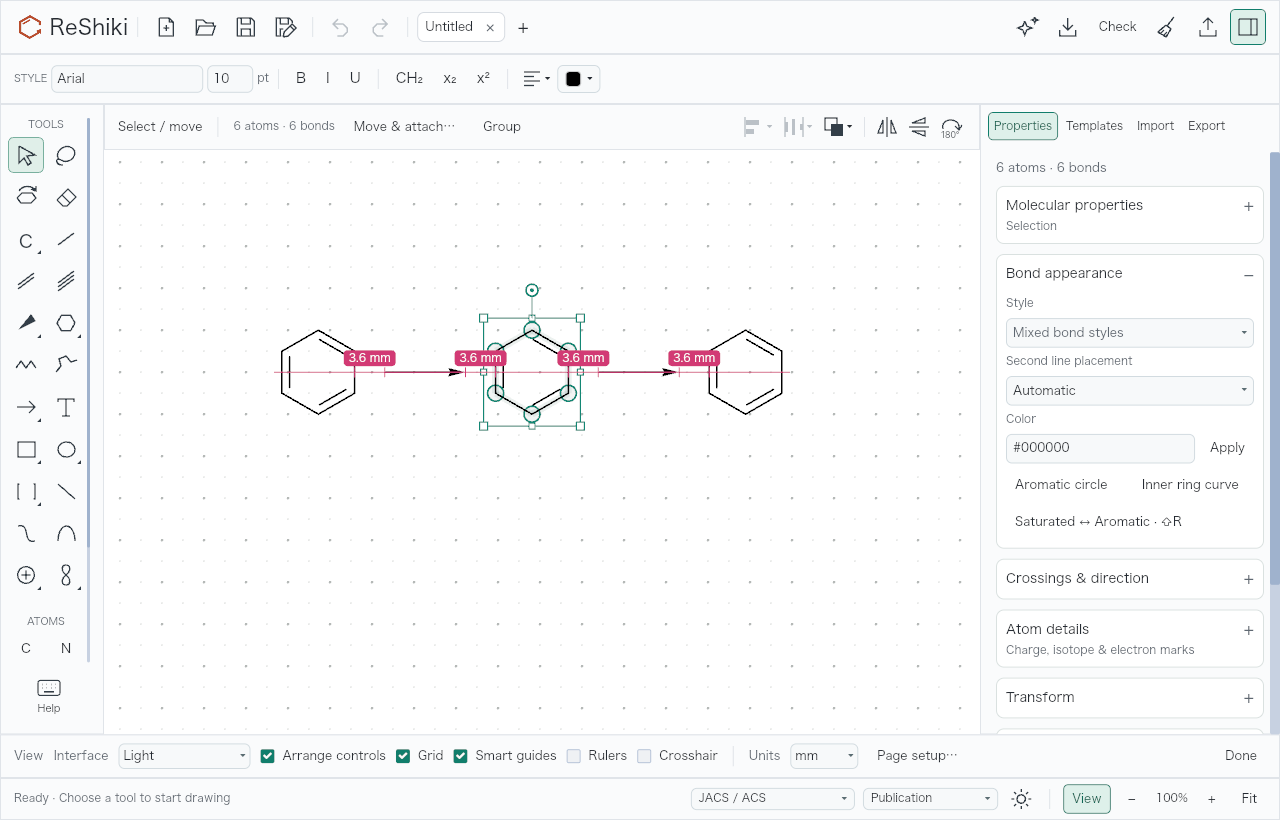Click the Check button

point(1117,27)
